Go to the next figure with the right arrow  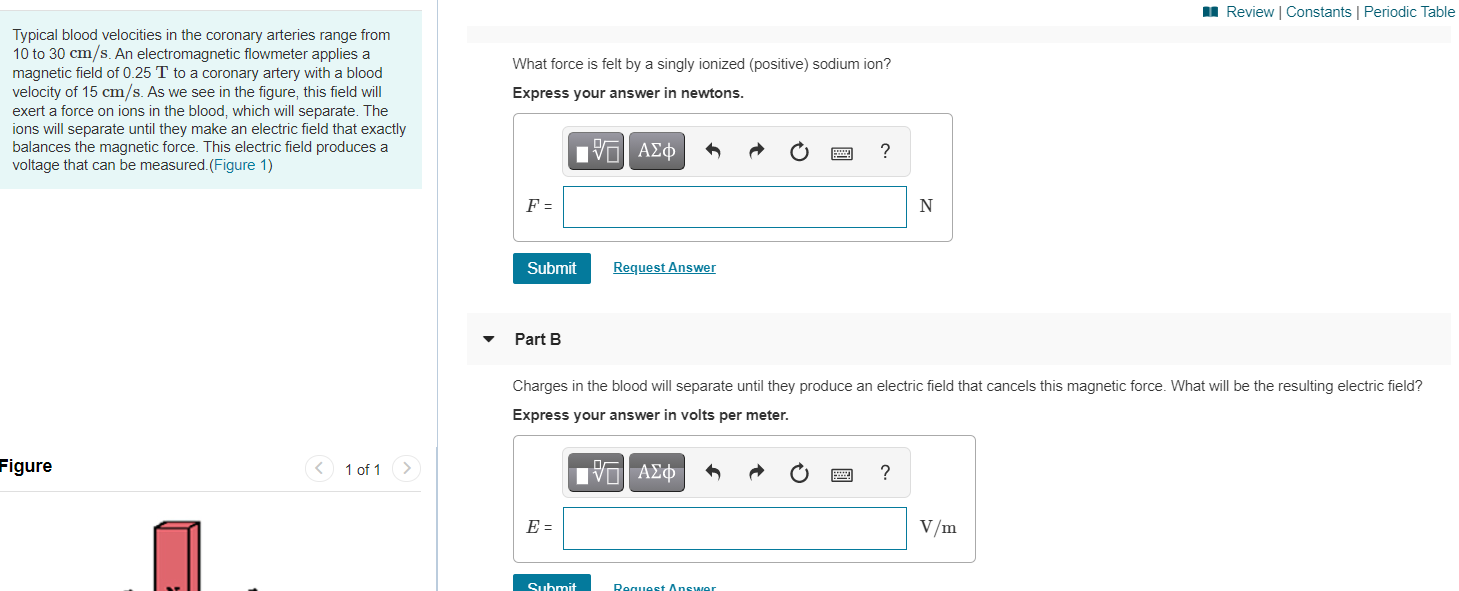coord(406,468)
